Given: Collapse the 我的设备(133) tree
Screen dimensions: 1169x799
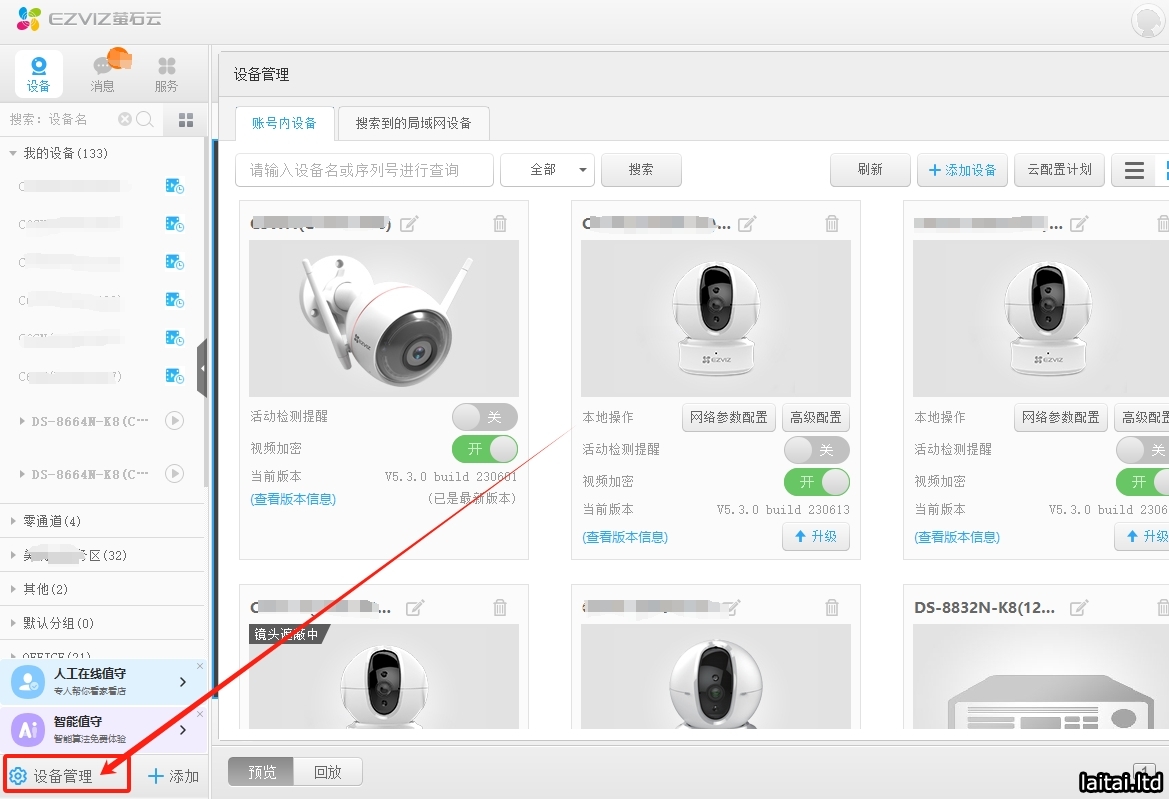Looking at the screenshot, I should point(13,154).
